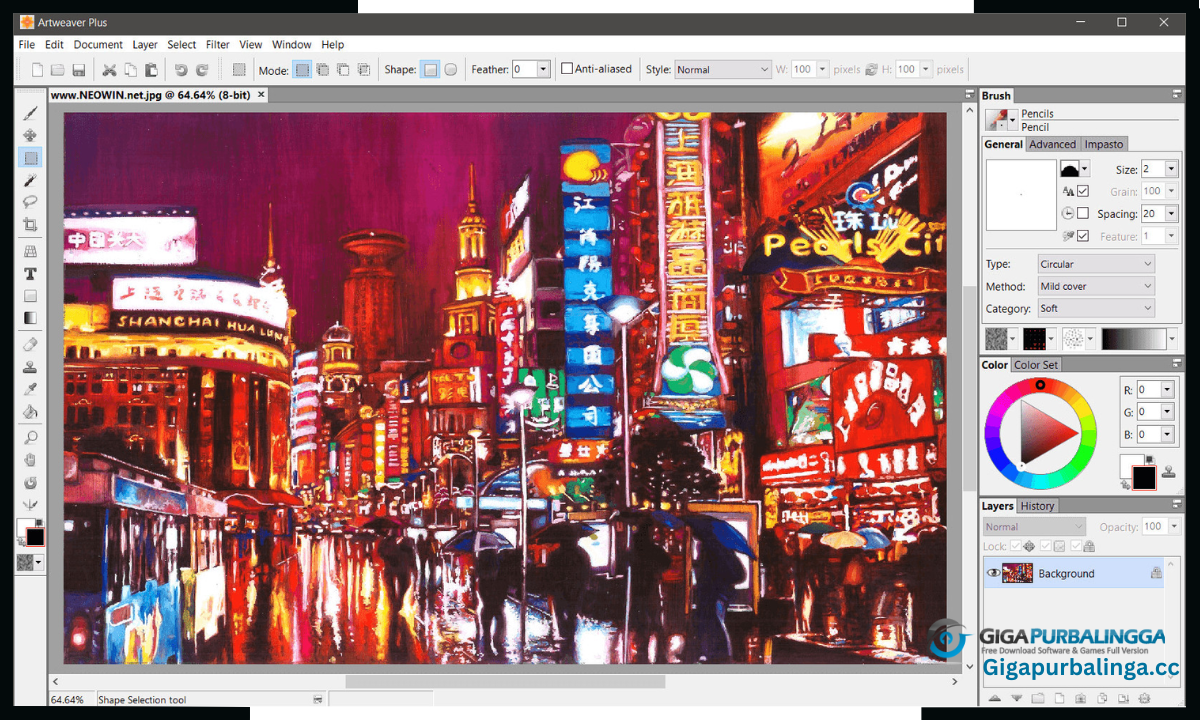This screenshot has width=1200, height=720.
Task: Open the brush Type dropdown showing Circular
Action: [x=1096, y=264]
